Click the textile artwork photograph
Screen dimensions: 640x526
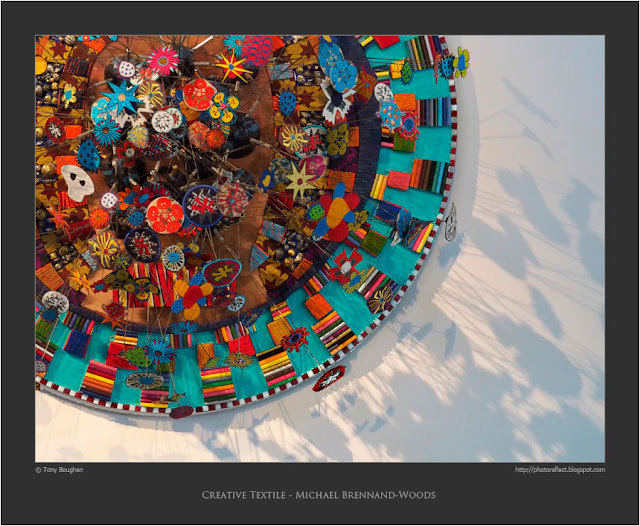[320, 249]
